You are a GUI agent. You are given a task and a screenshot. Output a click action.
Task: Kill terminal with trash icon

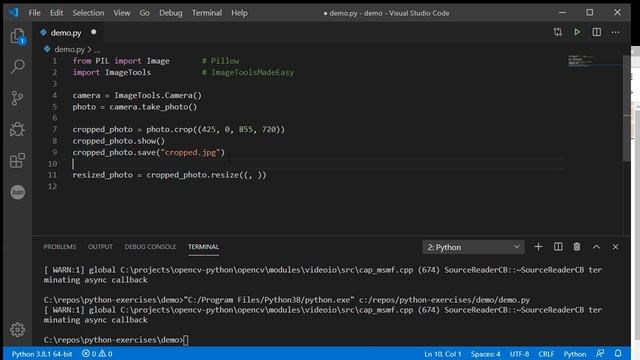[577, 247]
